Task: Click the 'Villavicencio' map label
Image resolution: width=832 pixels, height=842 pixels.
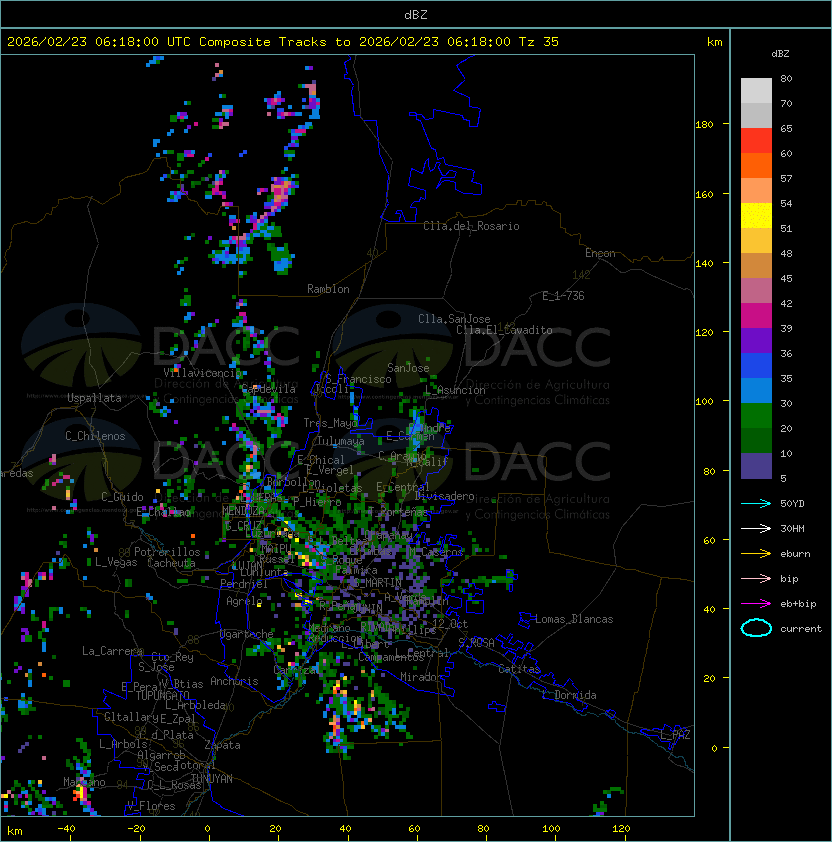Action: point(203,372)
